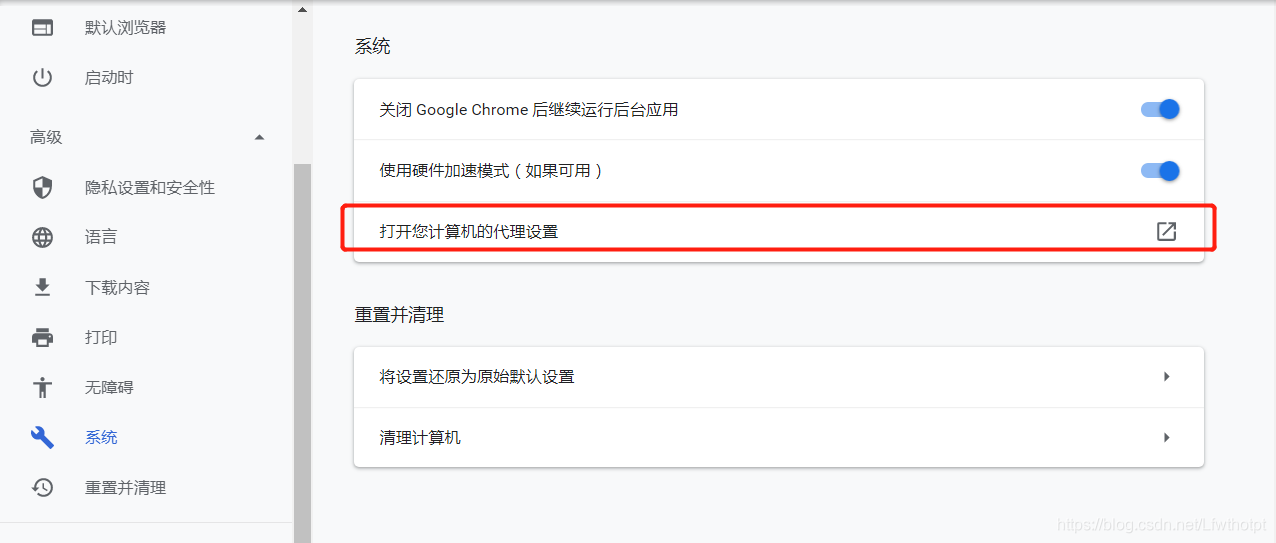This screenshot has width=1276, height=543.
Task: Click the 重置并清理 section heading
Action: tap(399, 315)
